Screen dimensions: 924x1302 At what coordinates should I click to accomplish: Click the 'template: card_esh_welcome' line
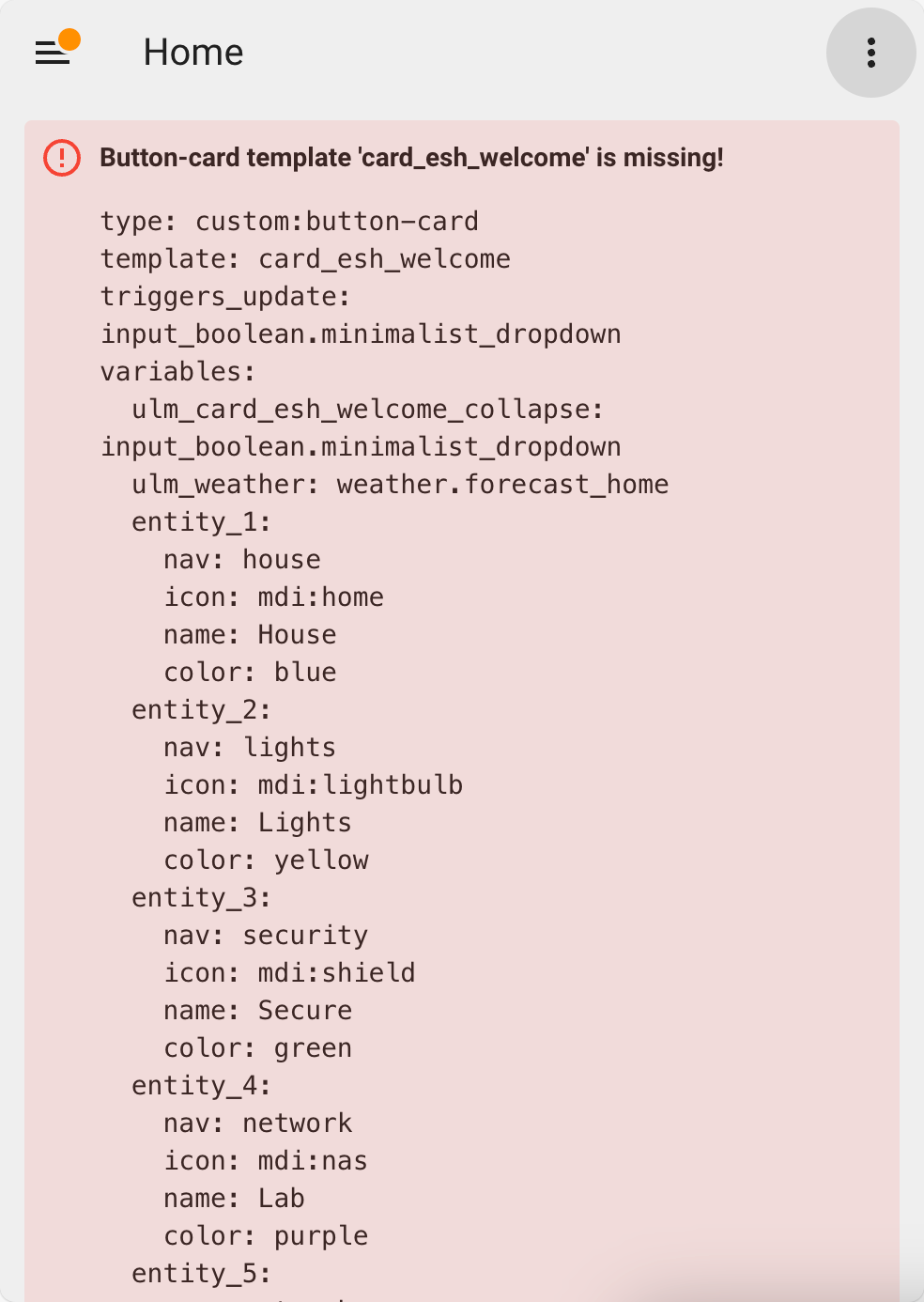(305, 259)
